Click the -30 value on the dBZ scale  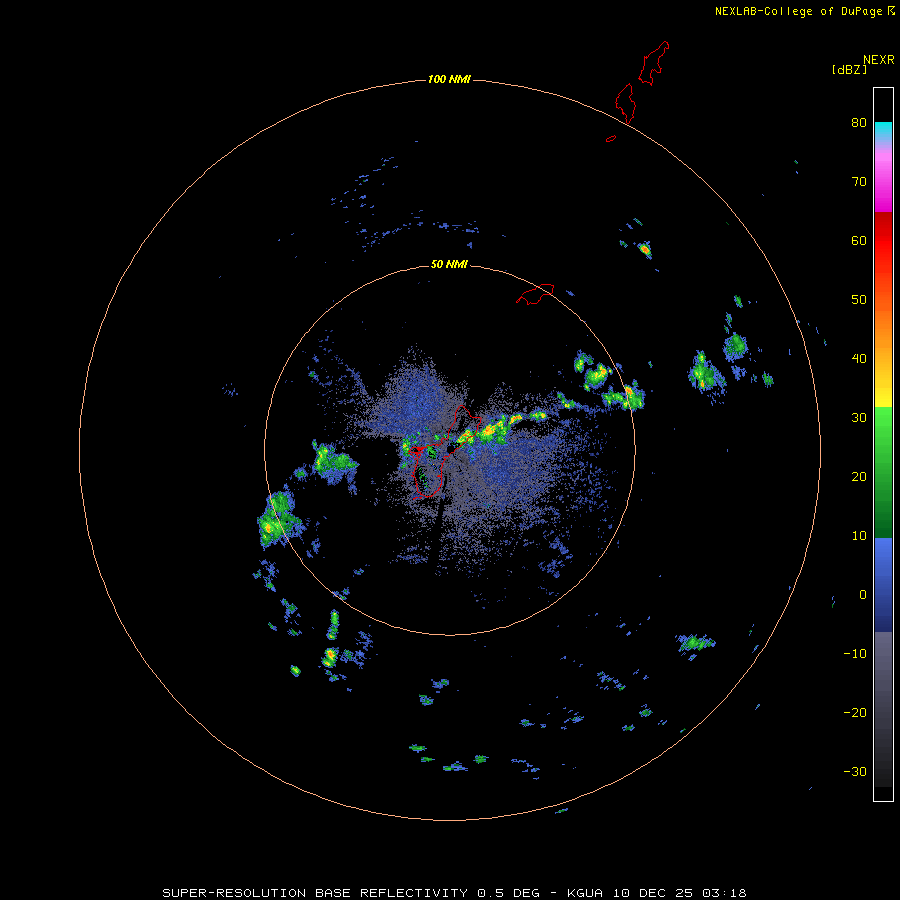pos(855,772)
